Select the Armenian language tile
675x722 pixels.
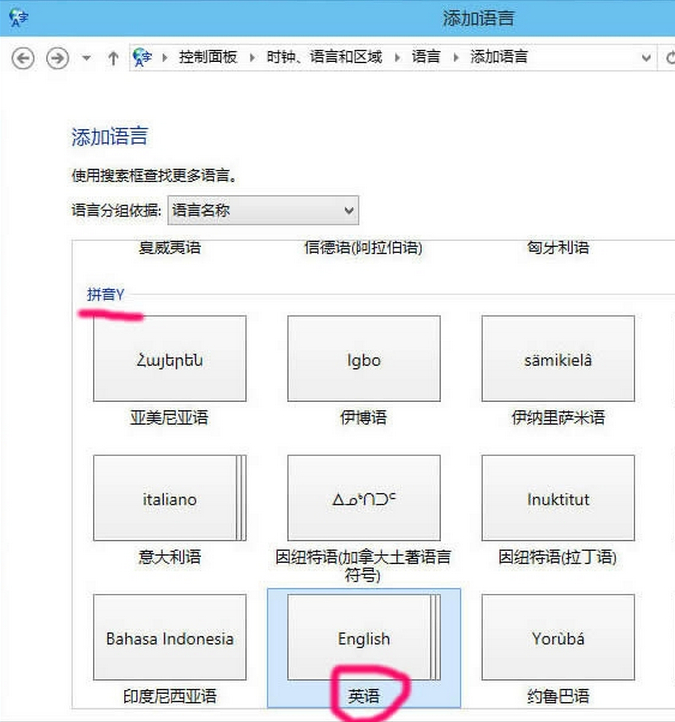[169, 359]
